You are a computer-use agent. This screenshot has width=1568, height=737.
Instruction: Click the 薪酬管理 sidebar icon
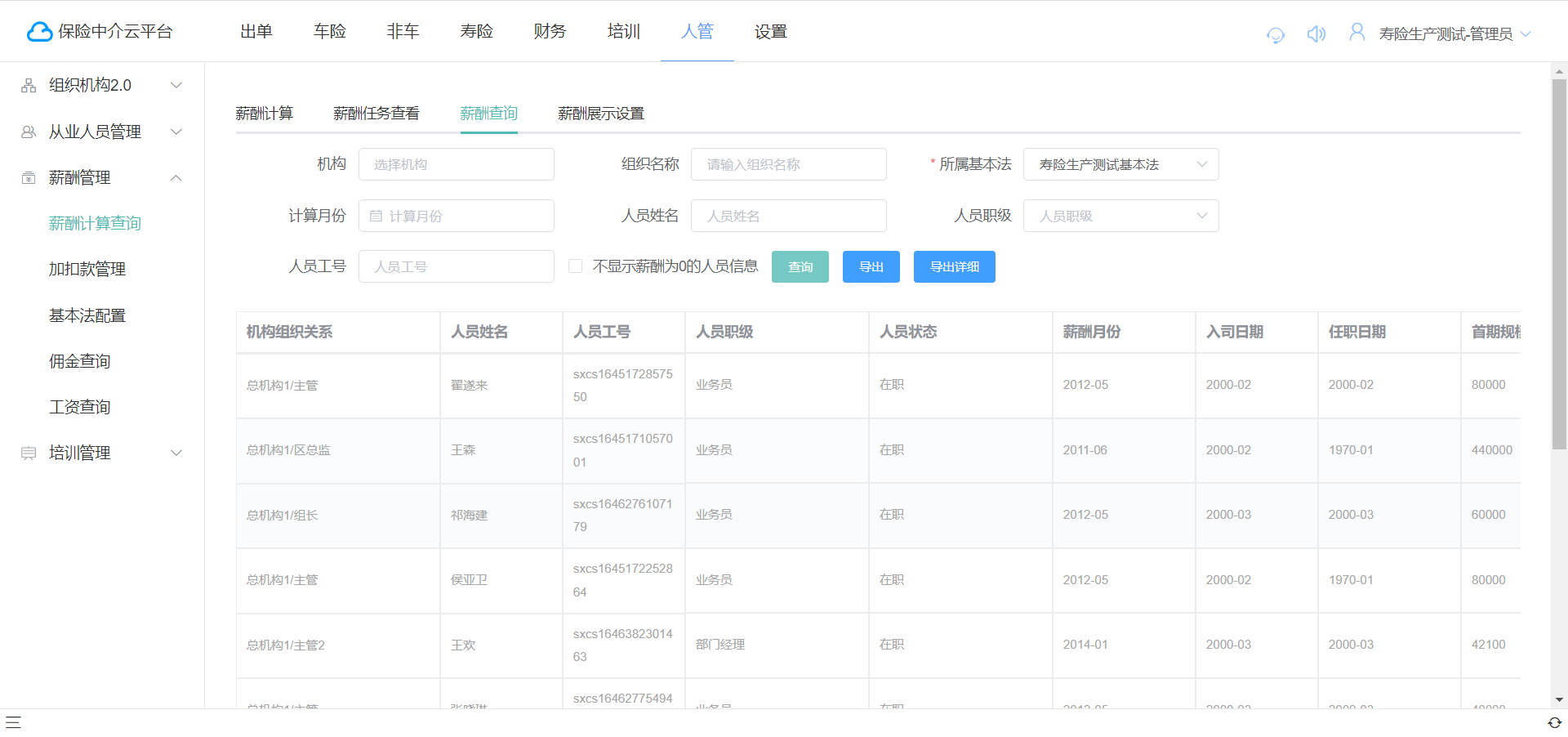pyautogui.click(x=29, y=177)
